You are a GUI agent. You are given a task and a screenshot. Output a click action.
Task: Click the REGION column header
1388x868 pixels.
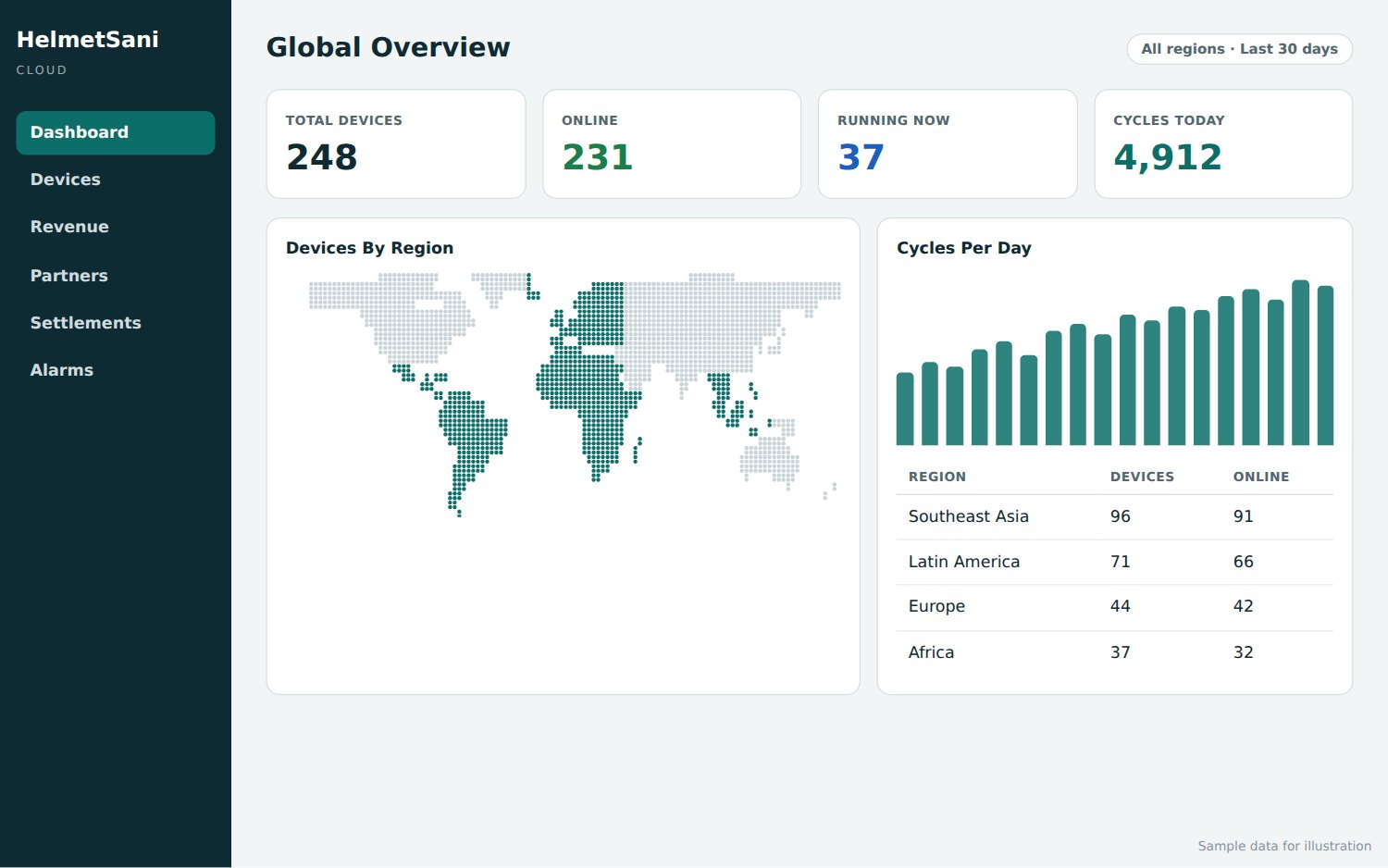[937, 477]
